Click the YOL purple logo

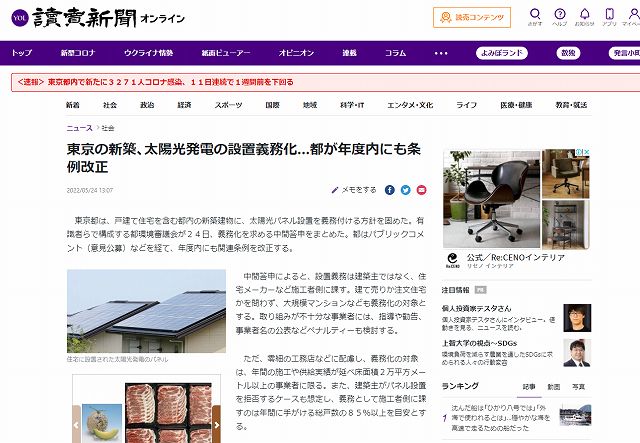click(20, 18)
